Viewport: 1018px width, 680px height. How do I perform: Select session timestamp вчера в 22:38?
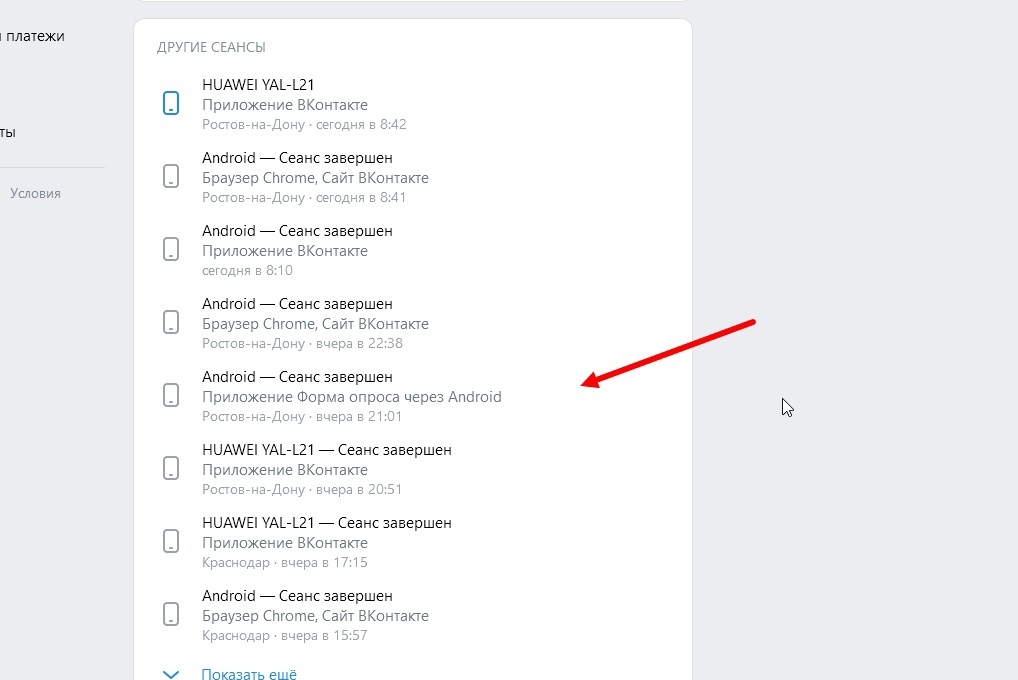[359, 343]
